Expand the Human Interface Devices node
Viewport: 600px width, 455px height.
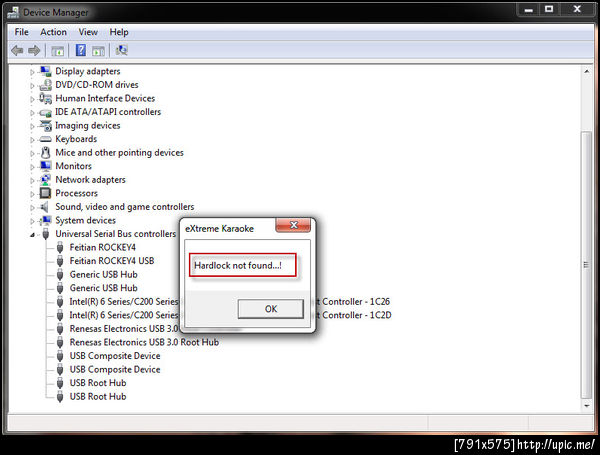[x=33, y=99]
